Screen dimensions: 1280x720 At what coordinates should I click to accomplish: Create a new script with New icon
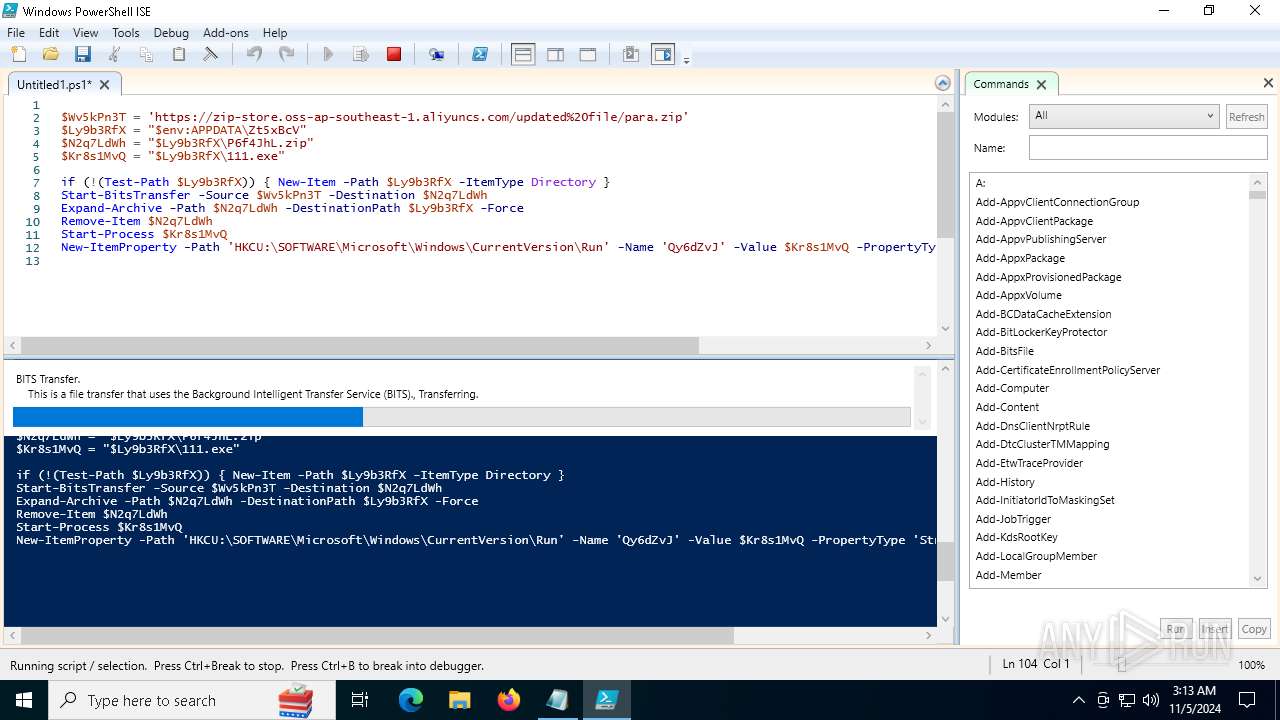coord(18,54)
